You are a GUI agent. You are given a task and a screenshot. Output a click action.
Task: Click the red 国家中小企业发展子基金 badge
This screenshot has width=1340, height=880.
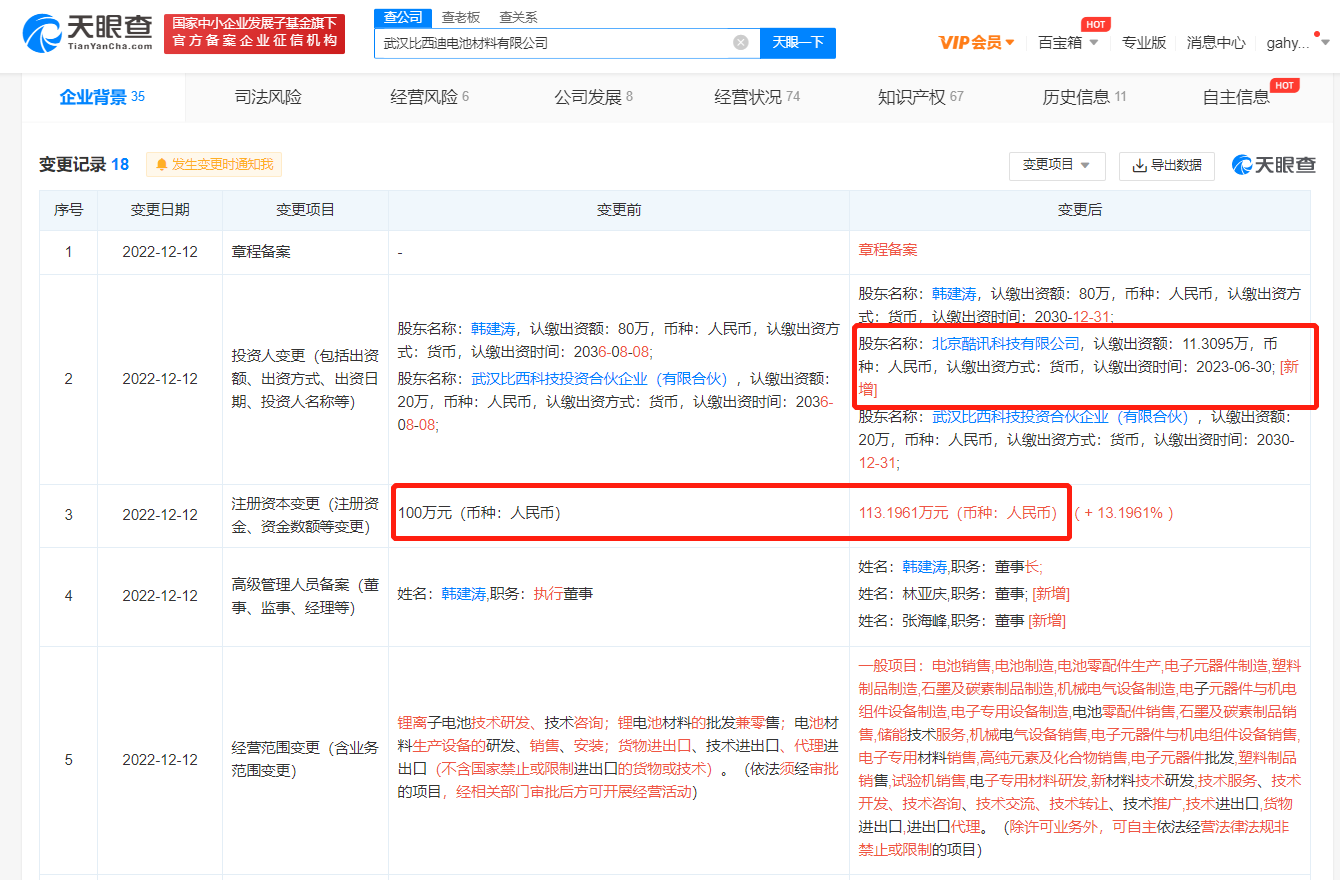coord(253,32)
